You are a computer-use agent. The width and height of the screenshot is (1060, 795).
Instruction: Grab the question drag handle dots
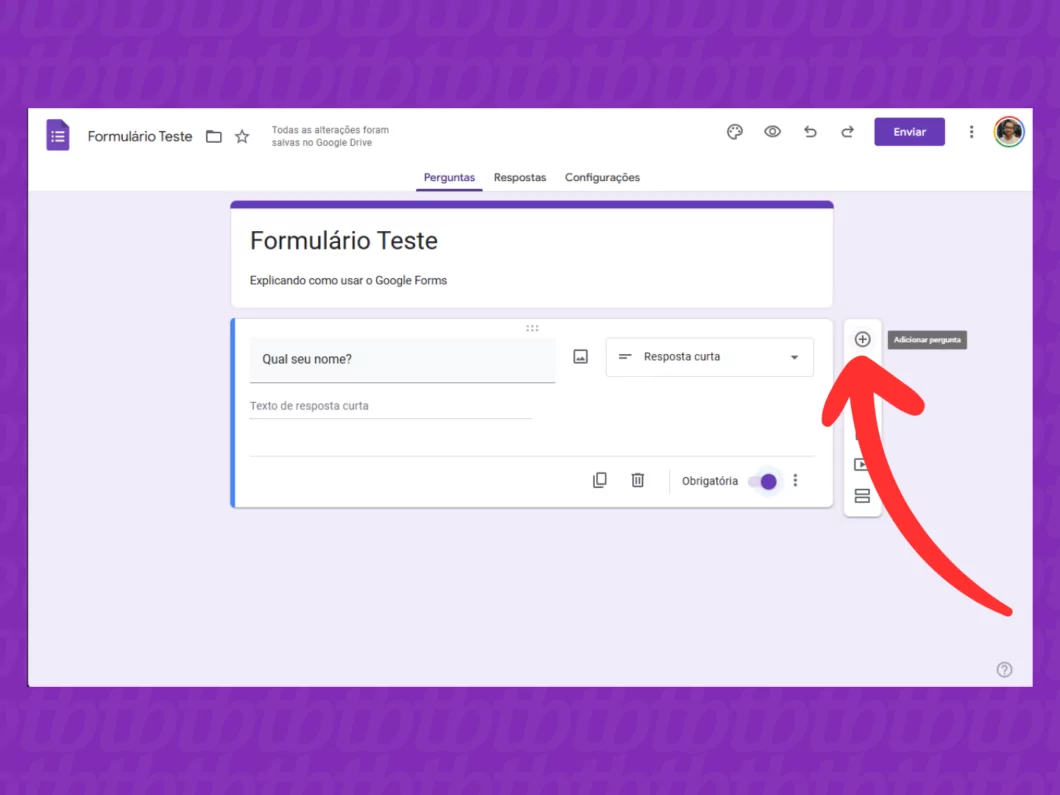pyautogui.click(x=532, y=329)
